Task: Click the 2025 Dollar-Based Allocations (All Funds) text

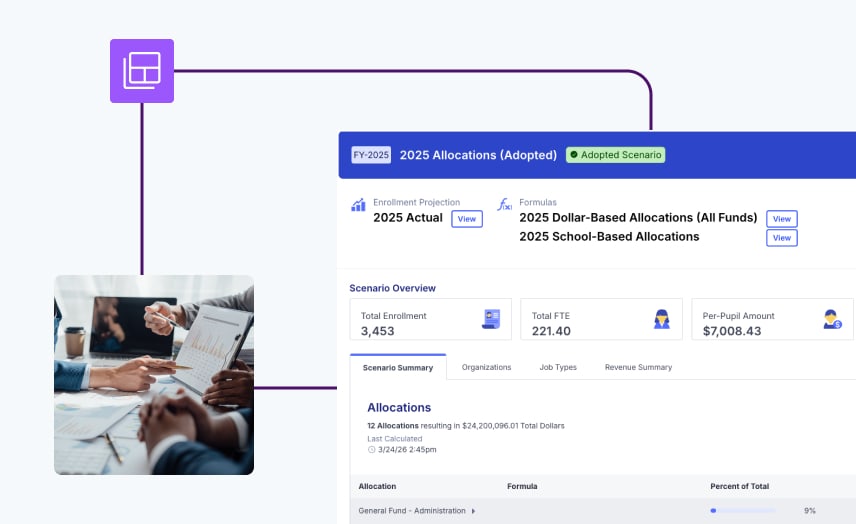Action: point(638,218)
